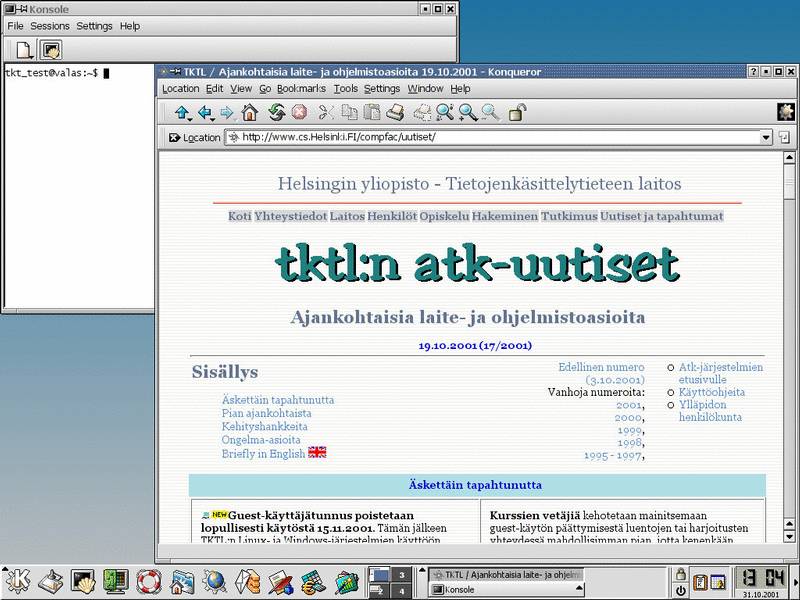Launch web browser globe icon in panel
Viewport: 800px width, 600px height.
pos(214,582)
